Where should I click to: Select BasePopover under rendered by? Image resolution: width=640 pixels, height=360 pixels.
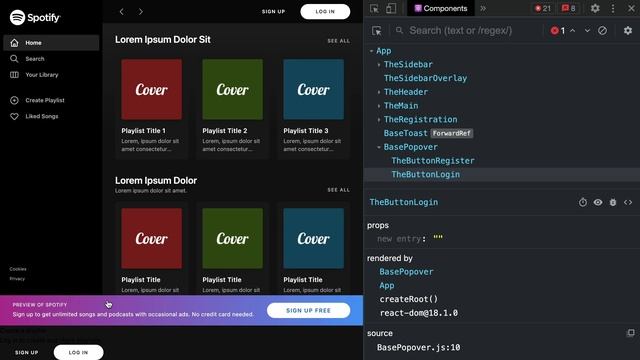[407, 272]
